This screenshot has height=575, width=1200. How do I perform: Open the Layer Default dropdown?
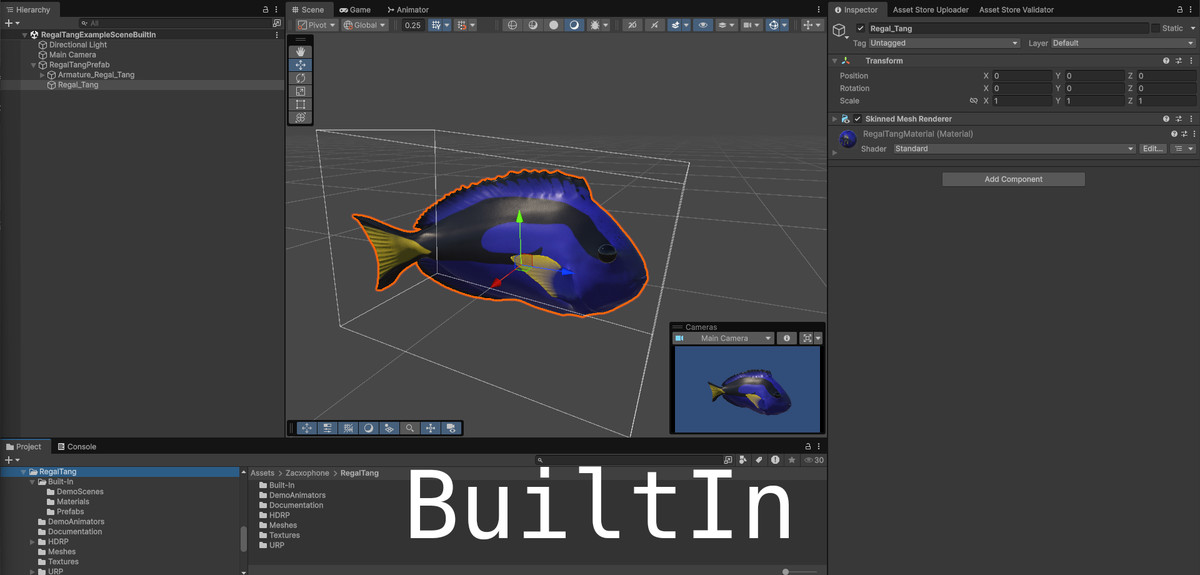[x=1123, y=43]
